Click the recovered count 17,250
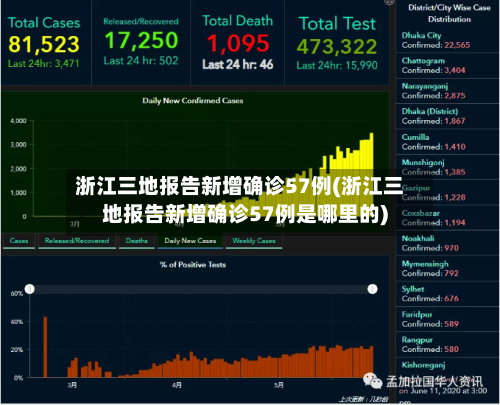 [x=141, y=40]
